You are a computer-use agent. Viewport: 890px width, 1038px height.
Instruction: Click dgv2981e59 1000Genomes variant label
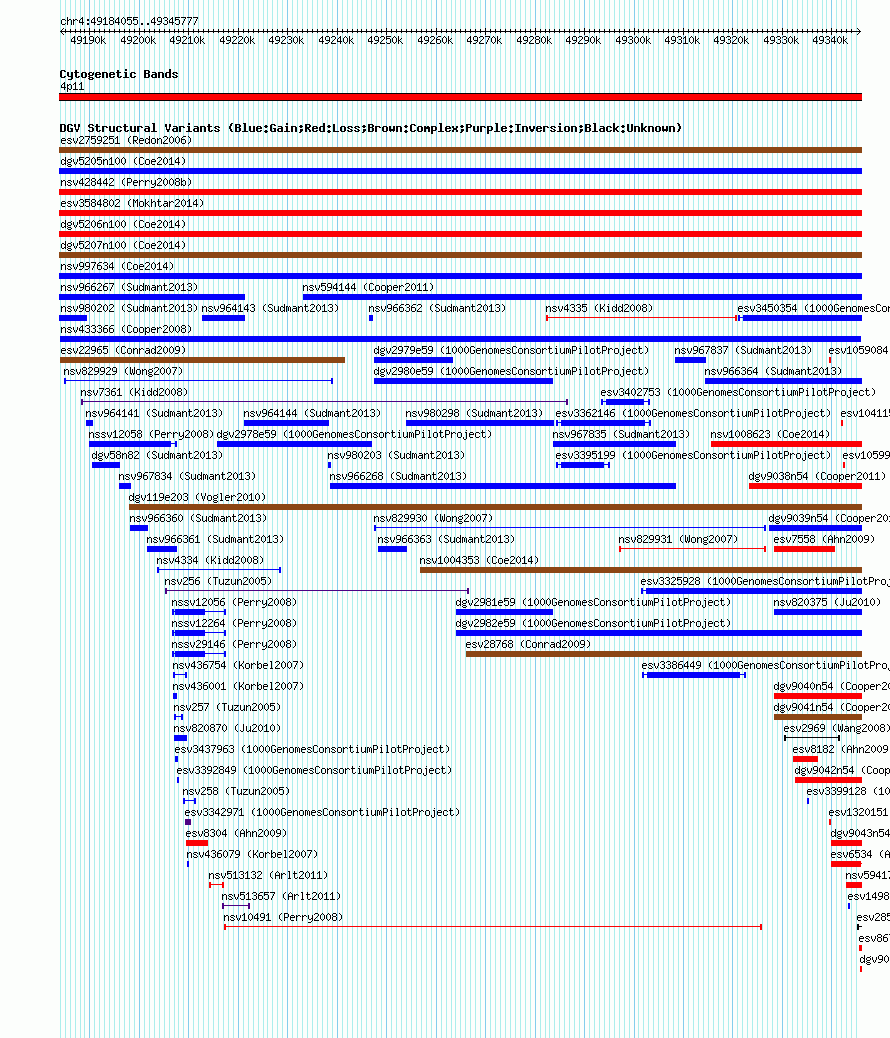(593, 603)
